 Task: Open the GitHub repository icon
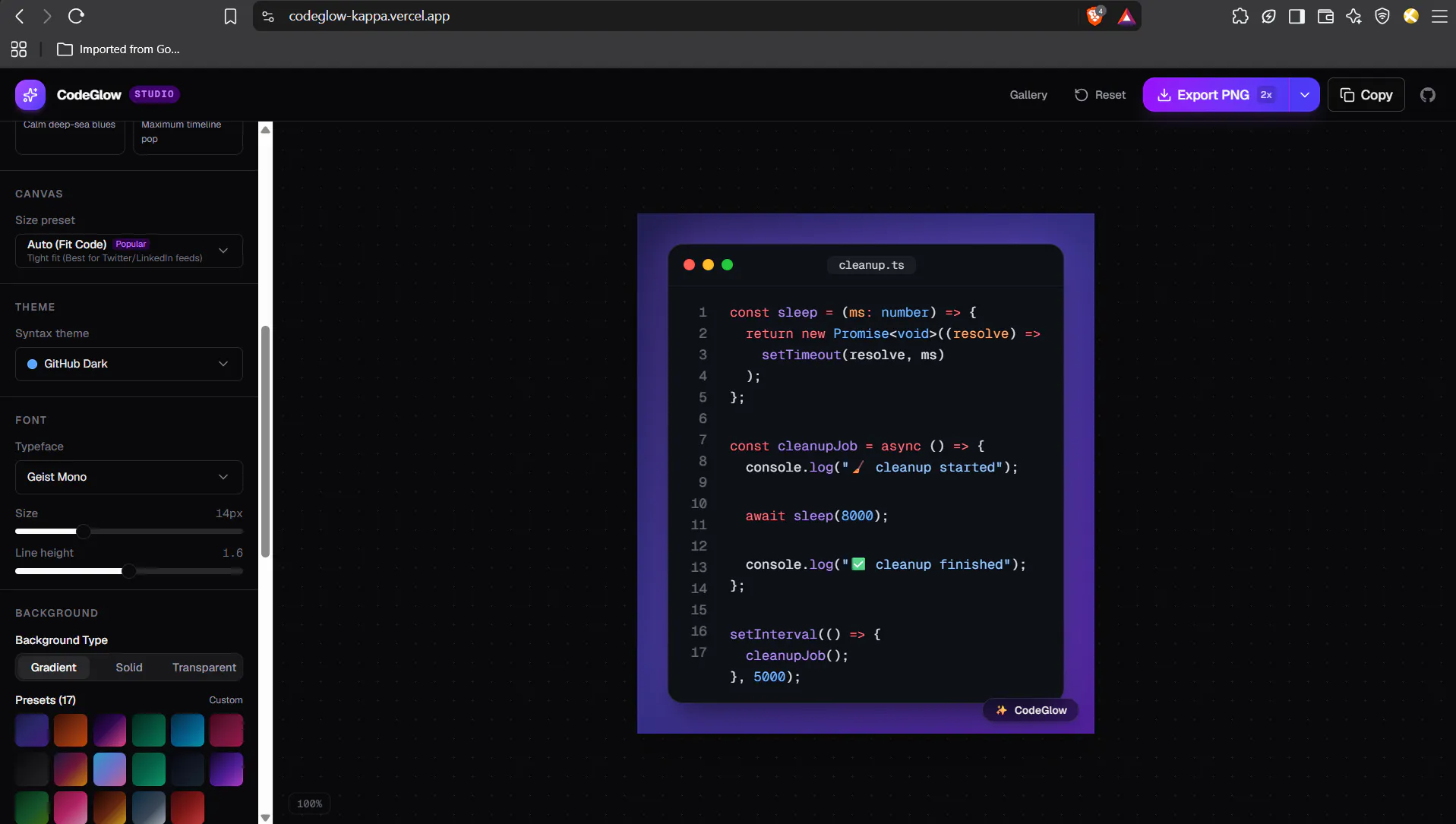1428,95
